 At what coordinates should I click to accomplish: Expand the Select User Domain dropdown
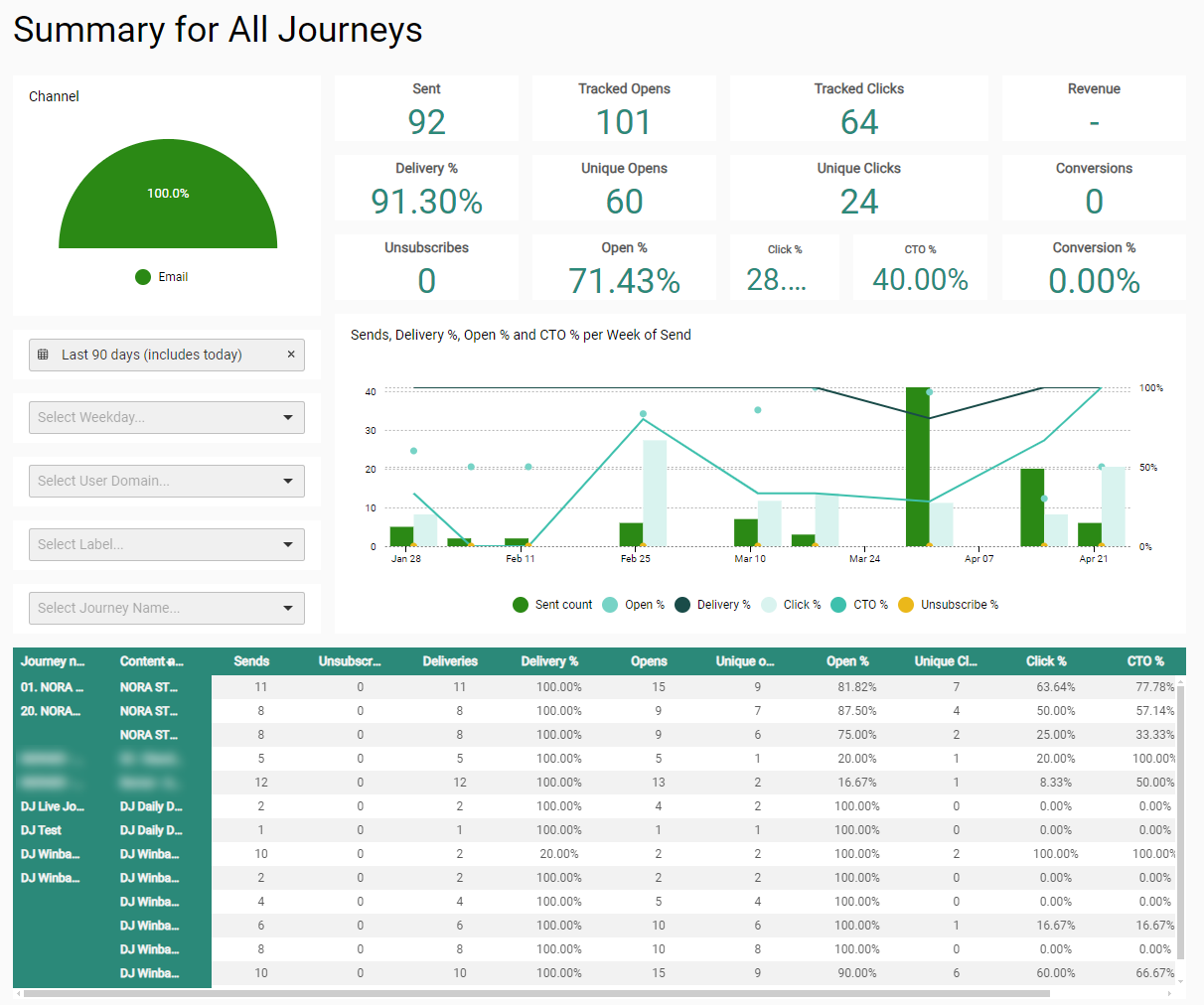(287, 482)
